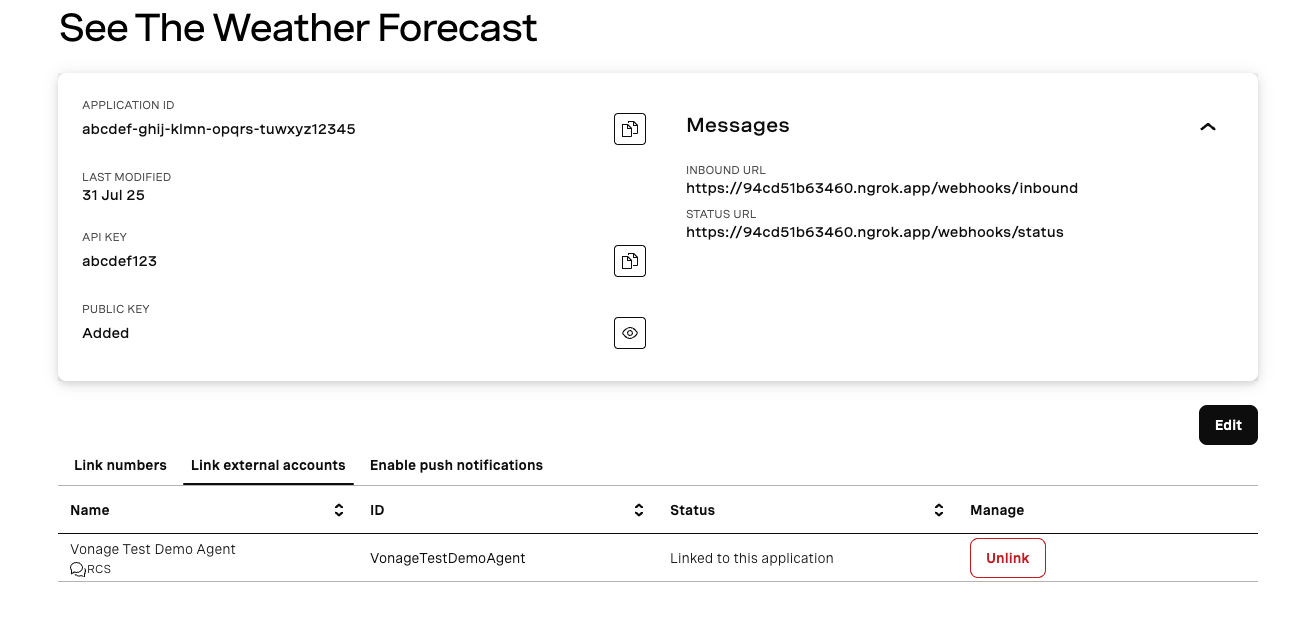Switch to the Link numbers tab

[x=120, y=465]
